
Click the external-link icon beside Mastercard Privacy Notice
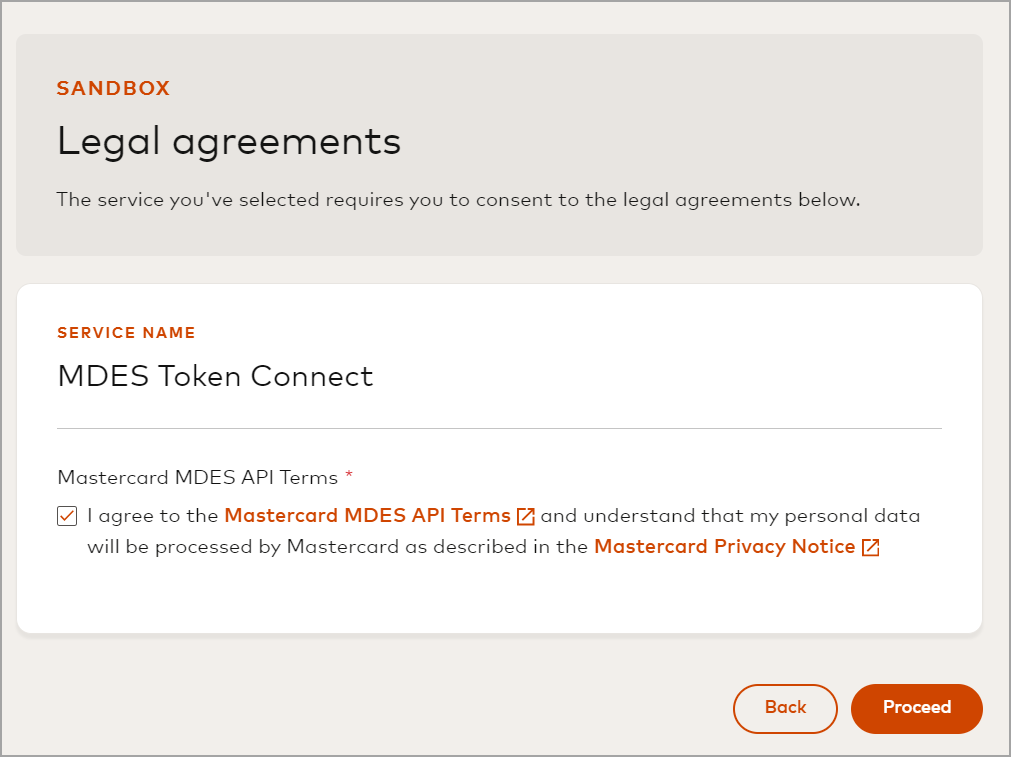870,547
